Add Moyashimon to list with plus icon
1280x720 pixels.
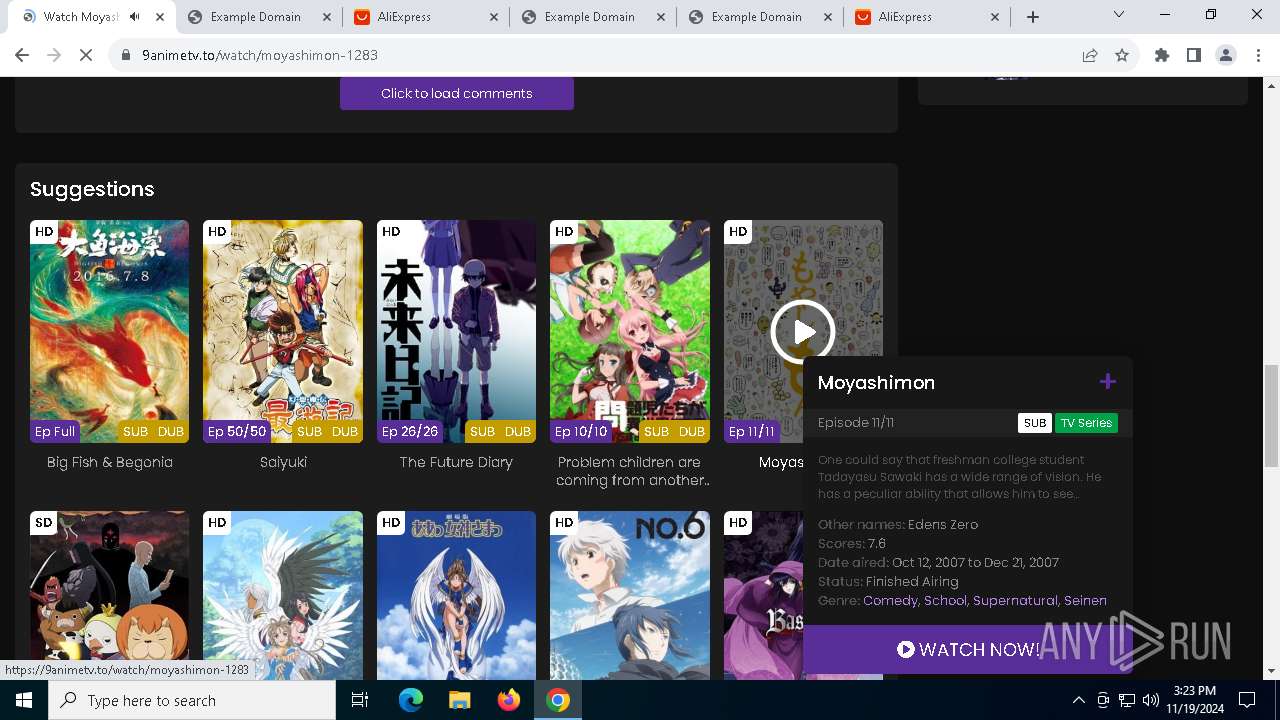(1107, 381)
